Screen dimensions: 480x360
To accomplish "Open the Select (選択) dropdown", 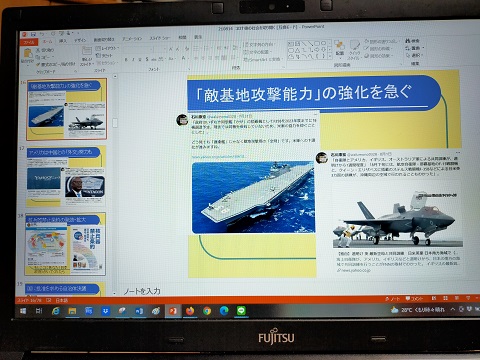I will [x=414, y=55].
